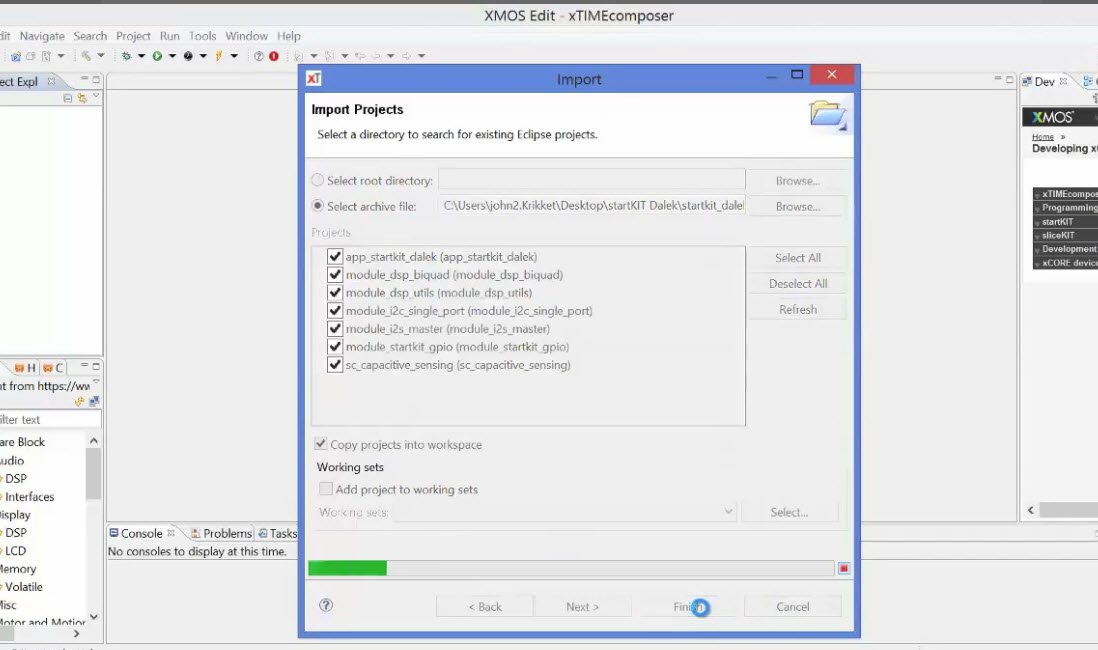Click Browse button for archive file
Image resolution: width=1098 pixels, height=650 pixels.
pyautogui.click(x=798, y=207)
